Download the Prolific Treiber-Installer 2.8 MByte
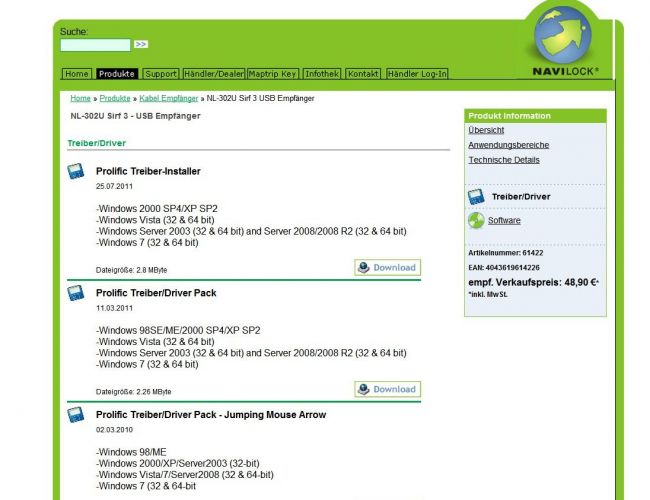 coord(388,267)
